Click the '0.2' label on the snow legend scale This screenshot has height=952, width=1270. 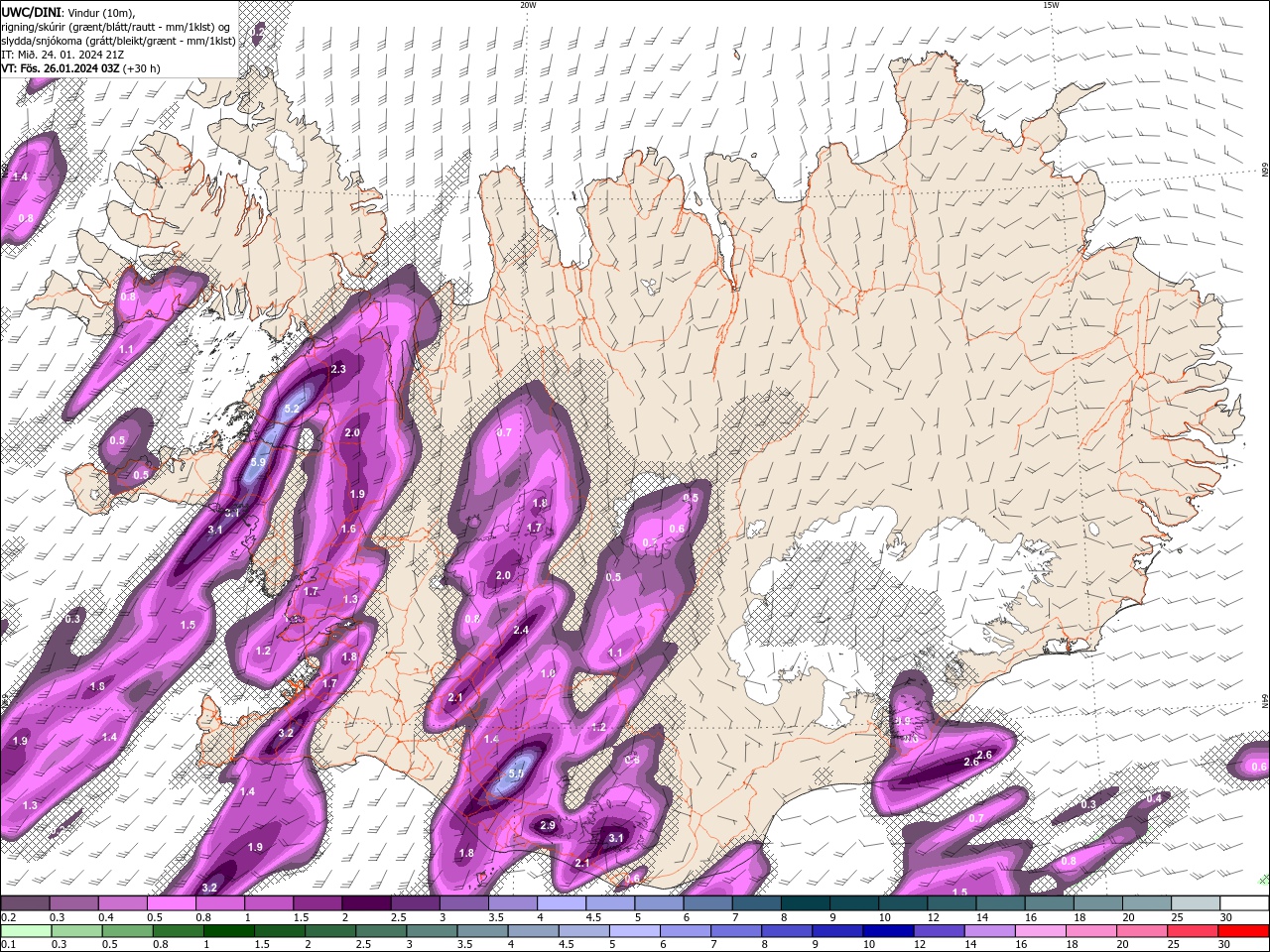(x=8, y=917)
